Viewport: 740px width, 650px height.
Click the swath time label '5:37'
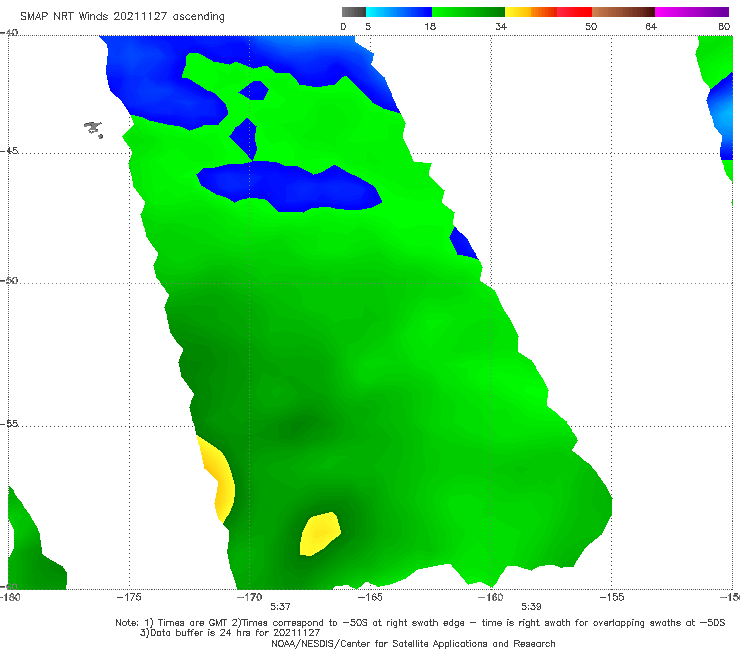(x=280, y=607)
